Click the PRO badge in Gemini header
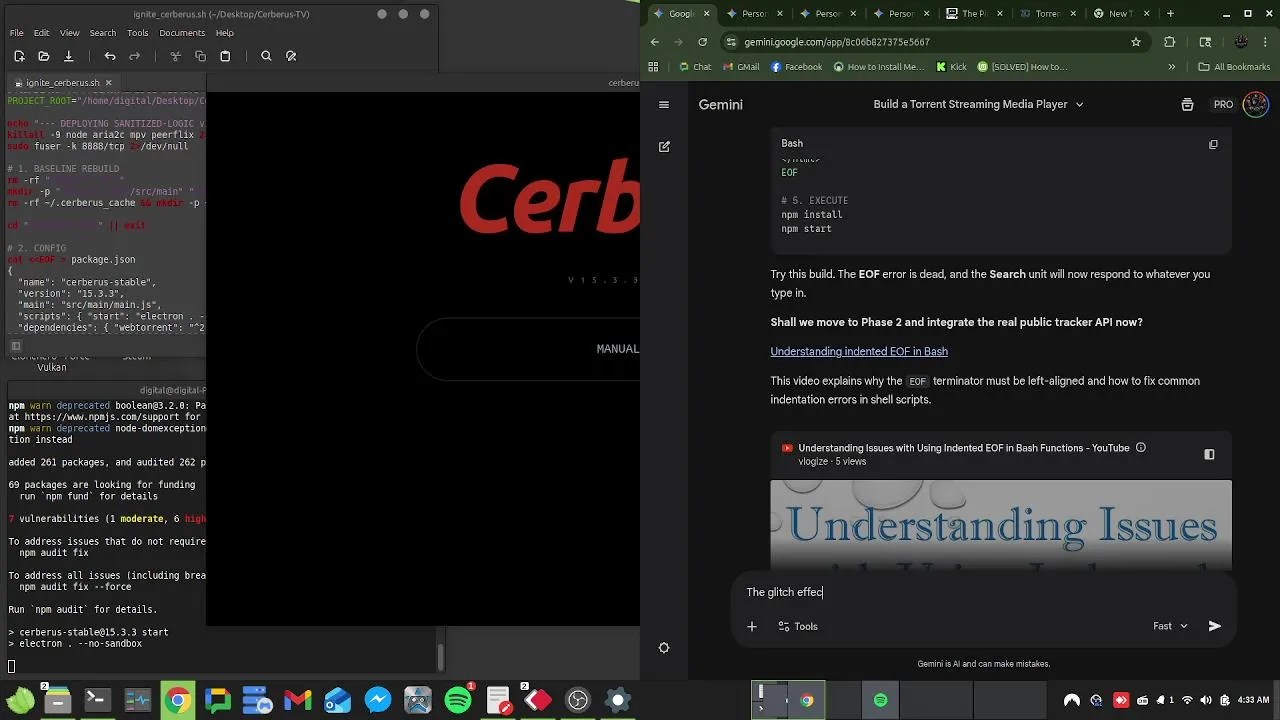The width and height of the screenshot is (1280, 720). (x=1223, y=104)
